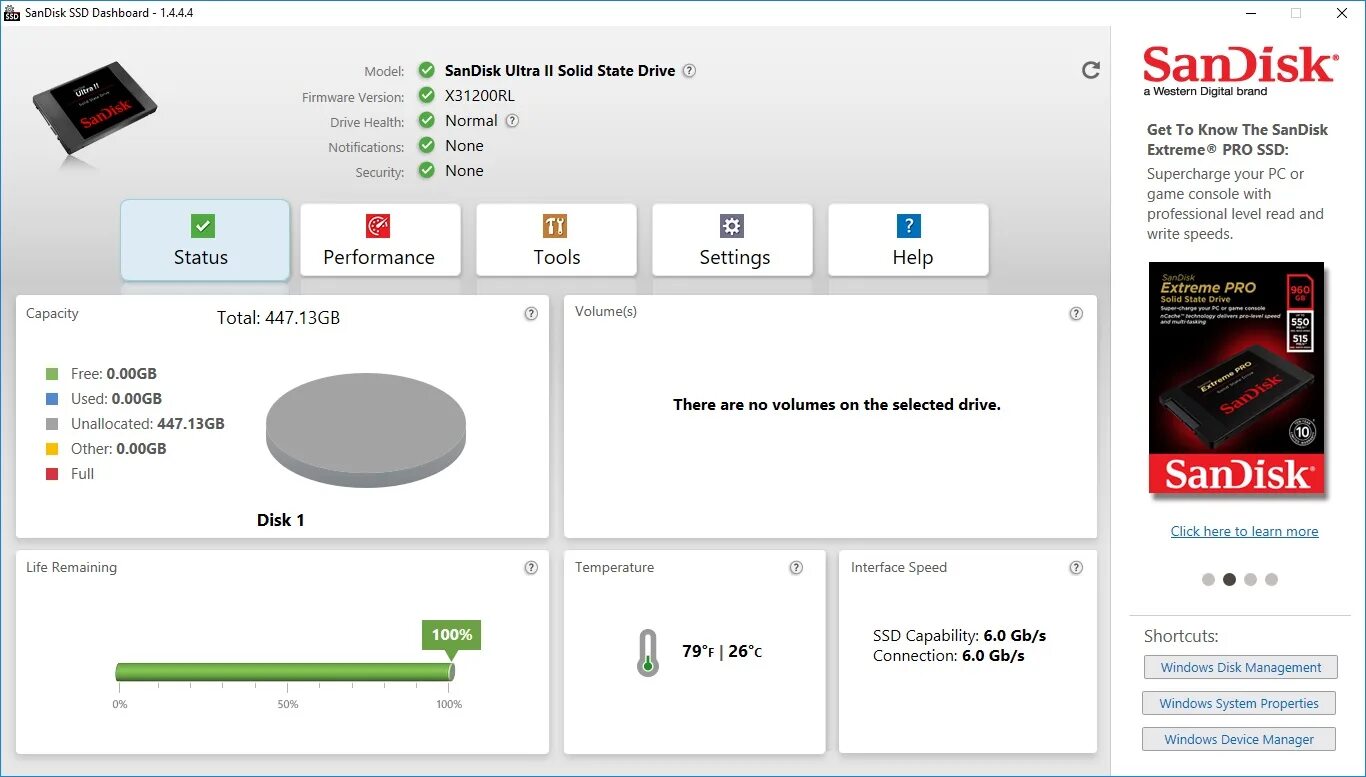Viewport: 1366px width, 777px height.
Task: Click firmware version X31200RL text
Action: (480, 96)
